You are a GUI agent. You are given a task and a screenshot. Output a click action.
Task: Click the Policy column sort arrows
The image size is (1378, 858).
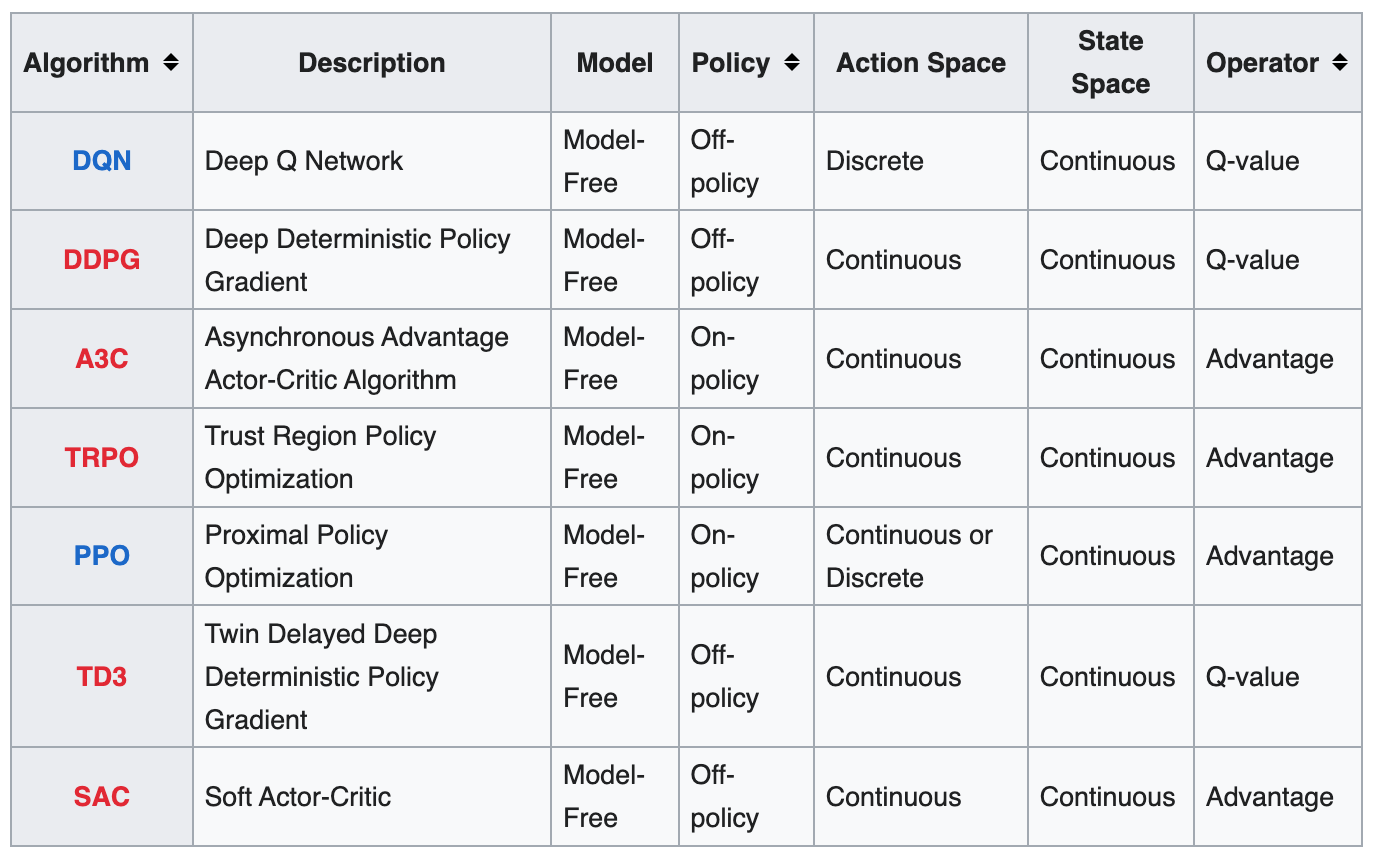tap(792, 63)
